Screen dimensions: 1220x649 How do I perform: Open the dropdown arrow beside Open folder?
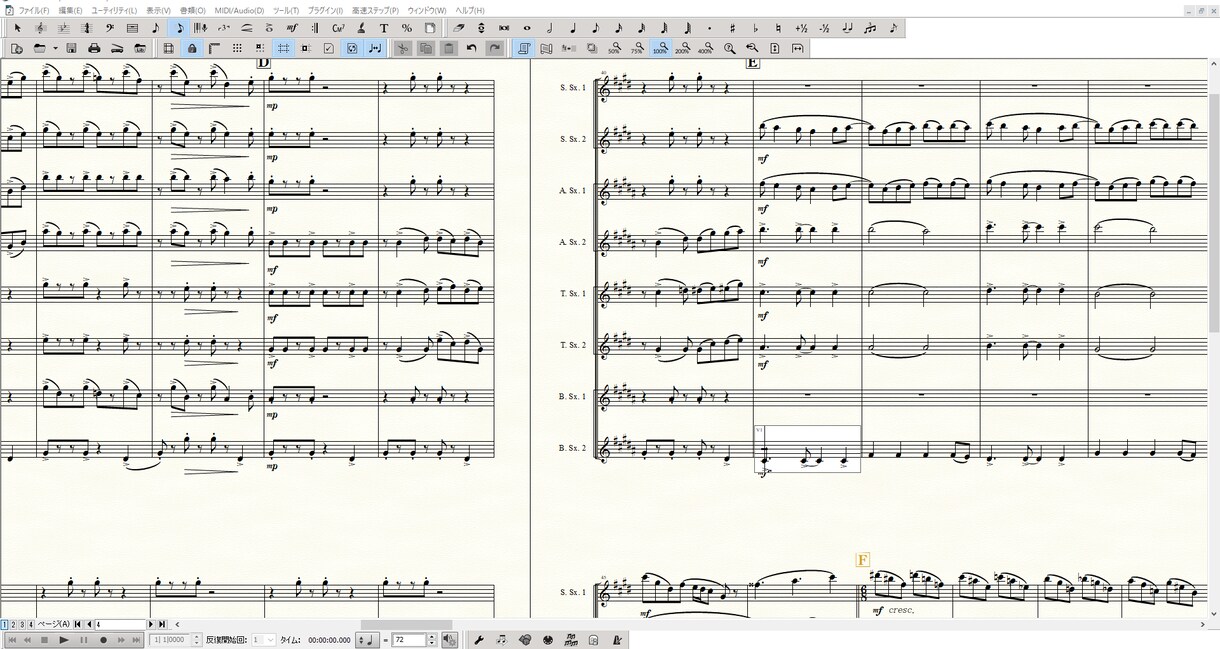[54, 48]
